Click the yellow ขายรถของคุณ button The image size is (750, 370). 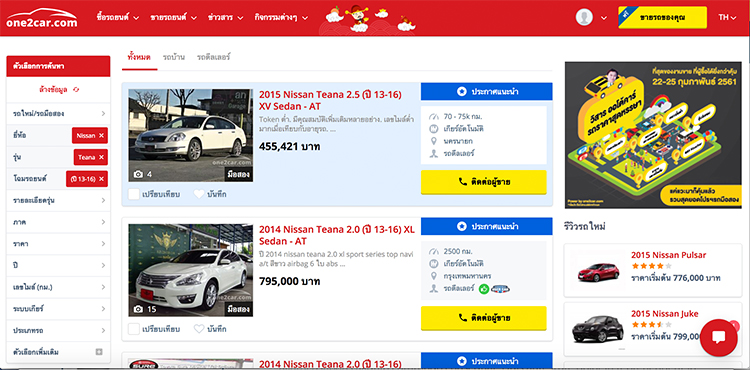(x=662, y=18)
